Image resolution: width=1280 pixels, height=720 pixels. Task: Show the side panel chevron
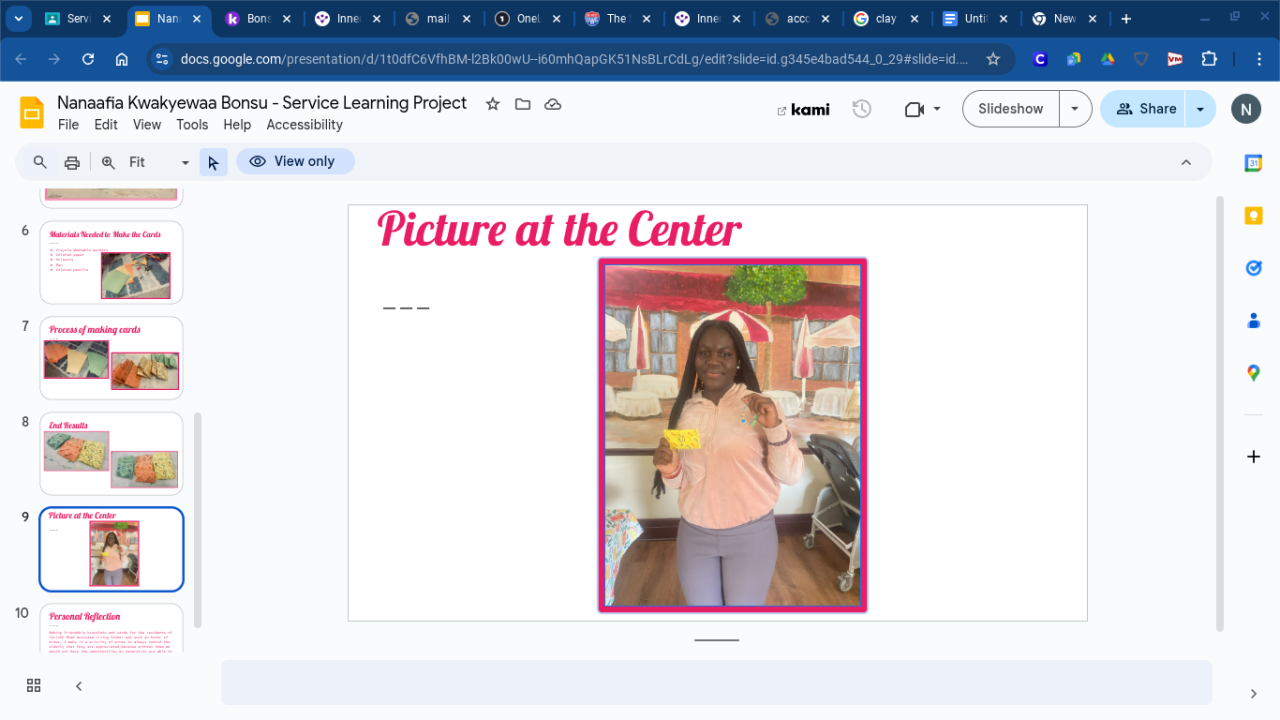(1253, 693)
